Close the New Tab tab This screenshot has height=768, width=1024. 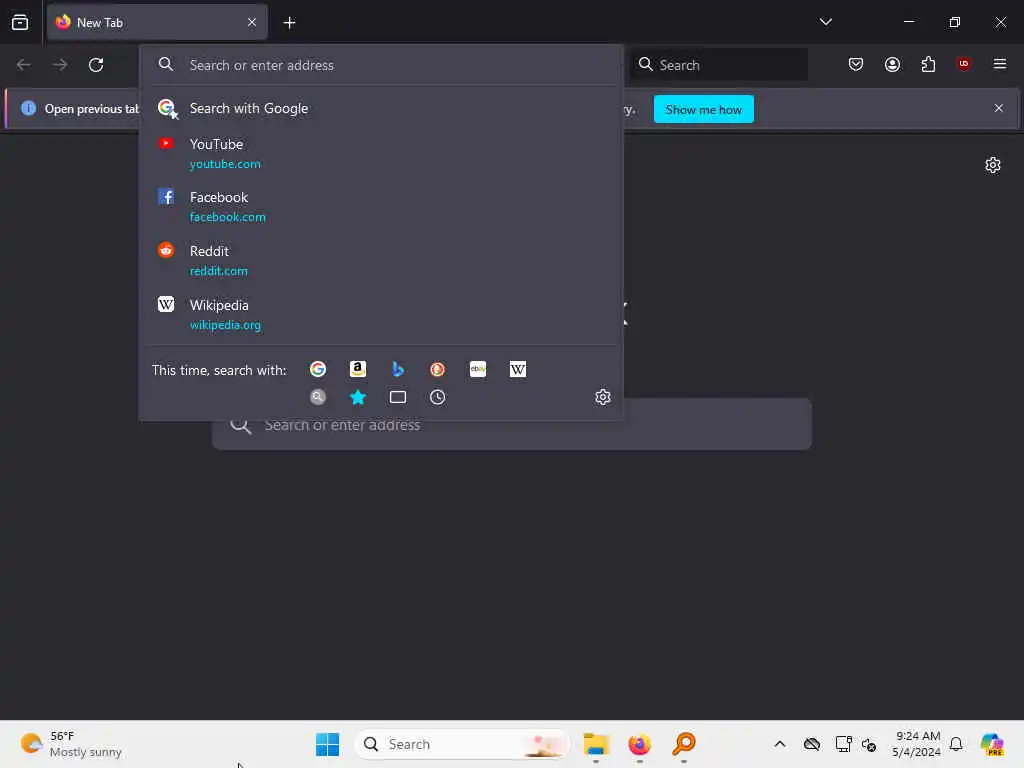pos(252,22)
